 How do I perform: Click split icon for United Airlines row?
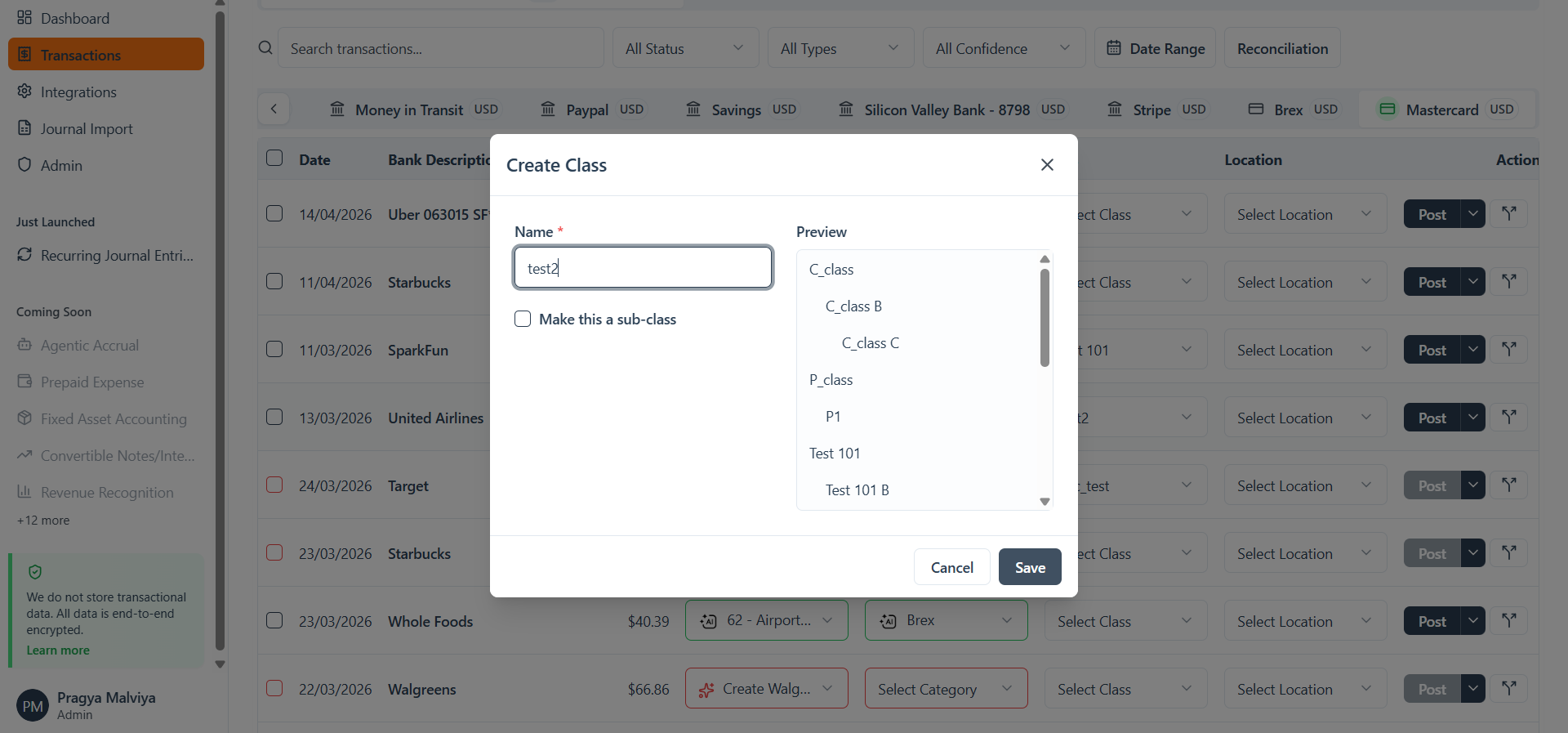1509,417
